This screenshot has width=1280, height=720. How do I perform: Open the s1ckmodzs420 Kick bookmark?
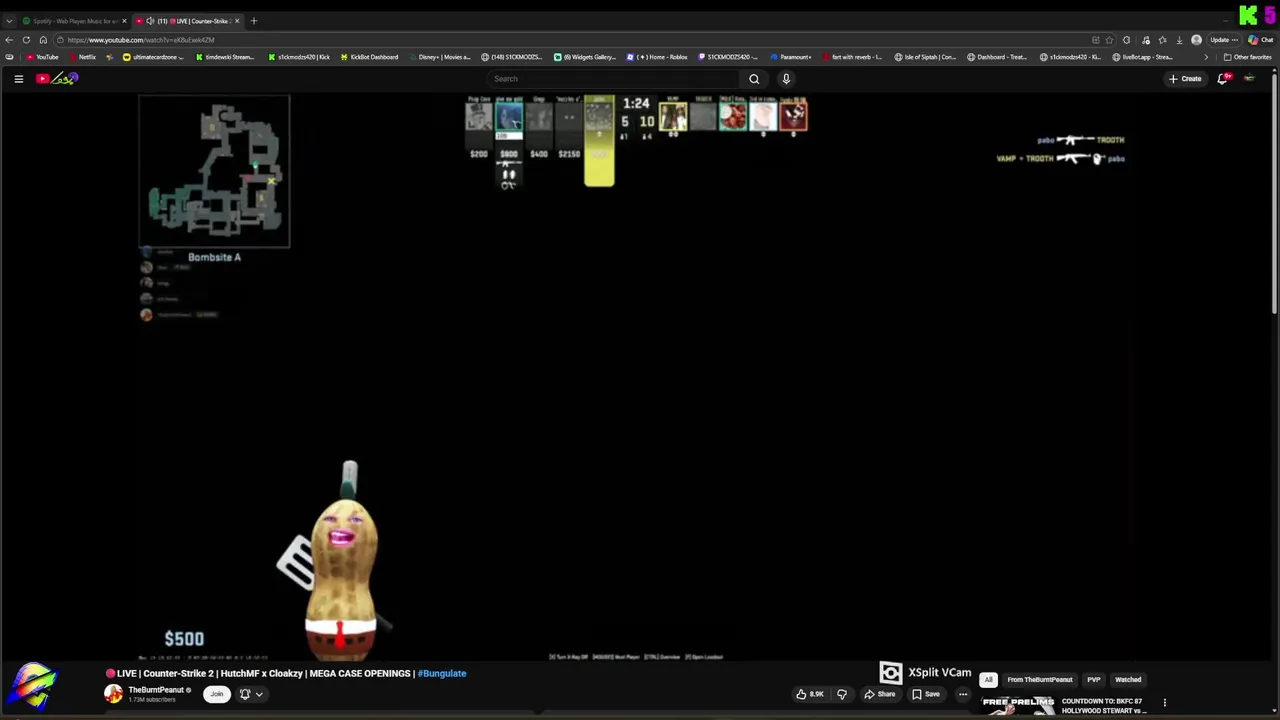[299, 57]
